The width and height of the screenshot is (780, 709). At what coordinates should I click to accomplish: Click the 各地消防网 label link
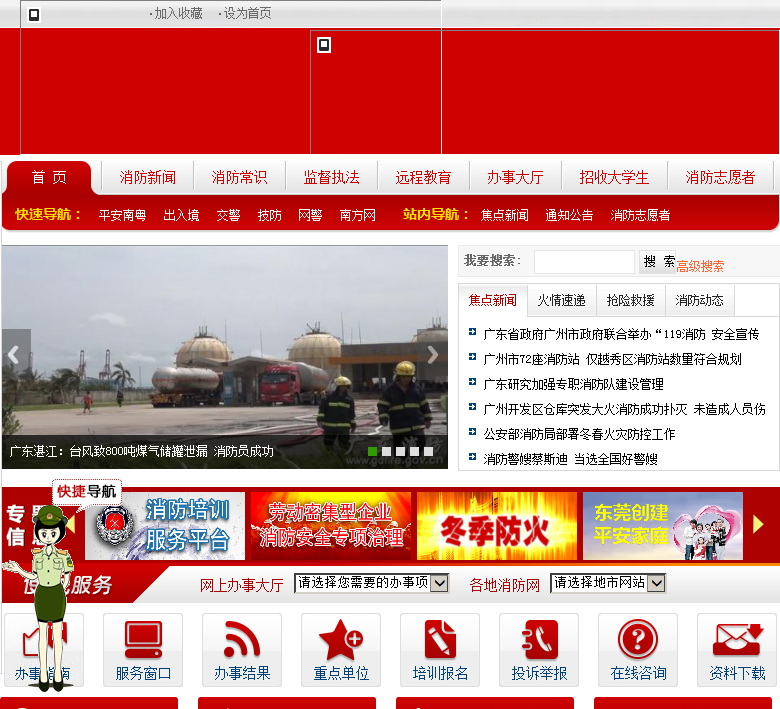tap(504, 585)
